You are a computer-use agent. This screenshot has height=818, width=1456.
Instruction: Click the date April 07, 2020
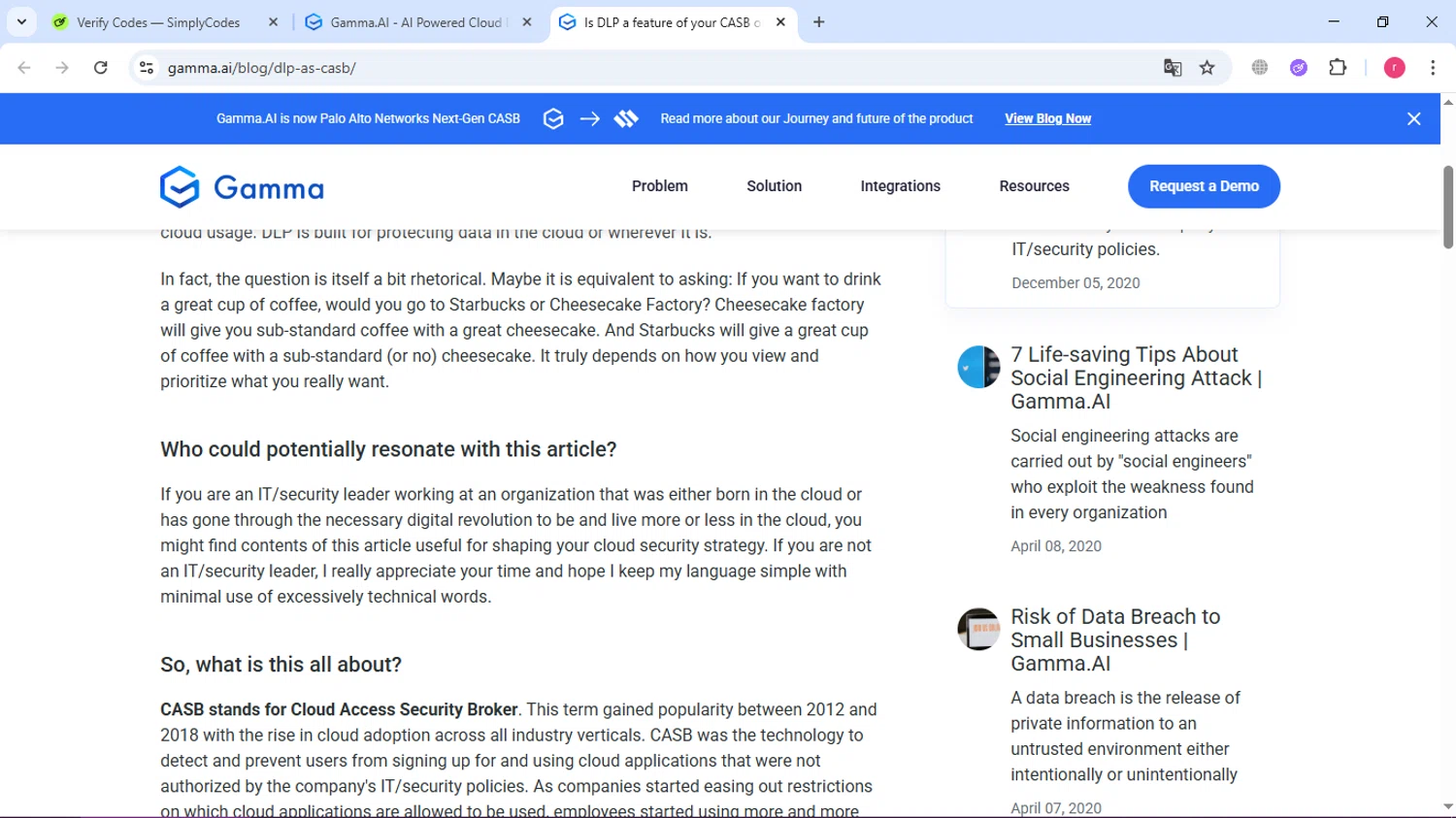click(x=1056, y=808)
